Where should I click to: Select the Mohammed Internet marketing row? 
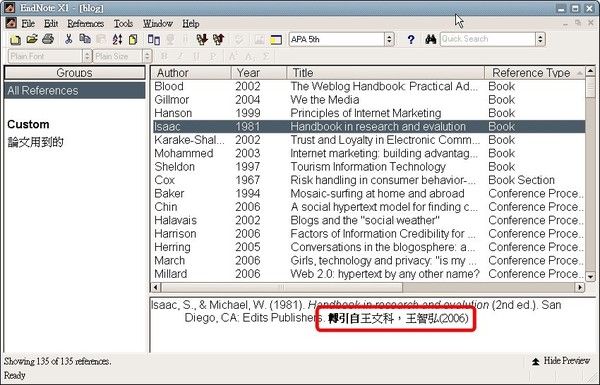[x=368, y=153]
